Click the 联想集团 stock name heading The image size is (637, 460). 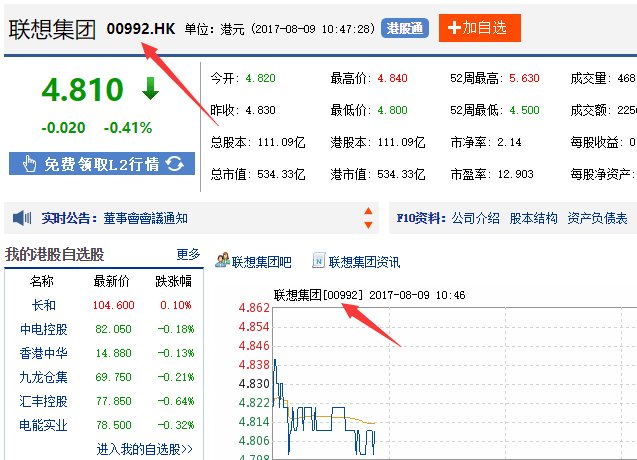point(52,29)
